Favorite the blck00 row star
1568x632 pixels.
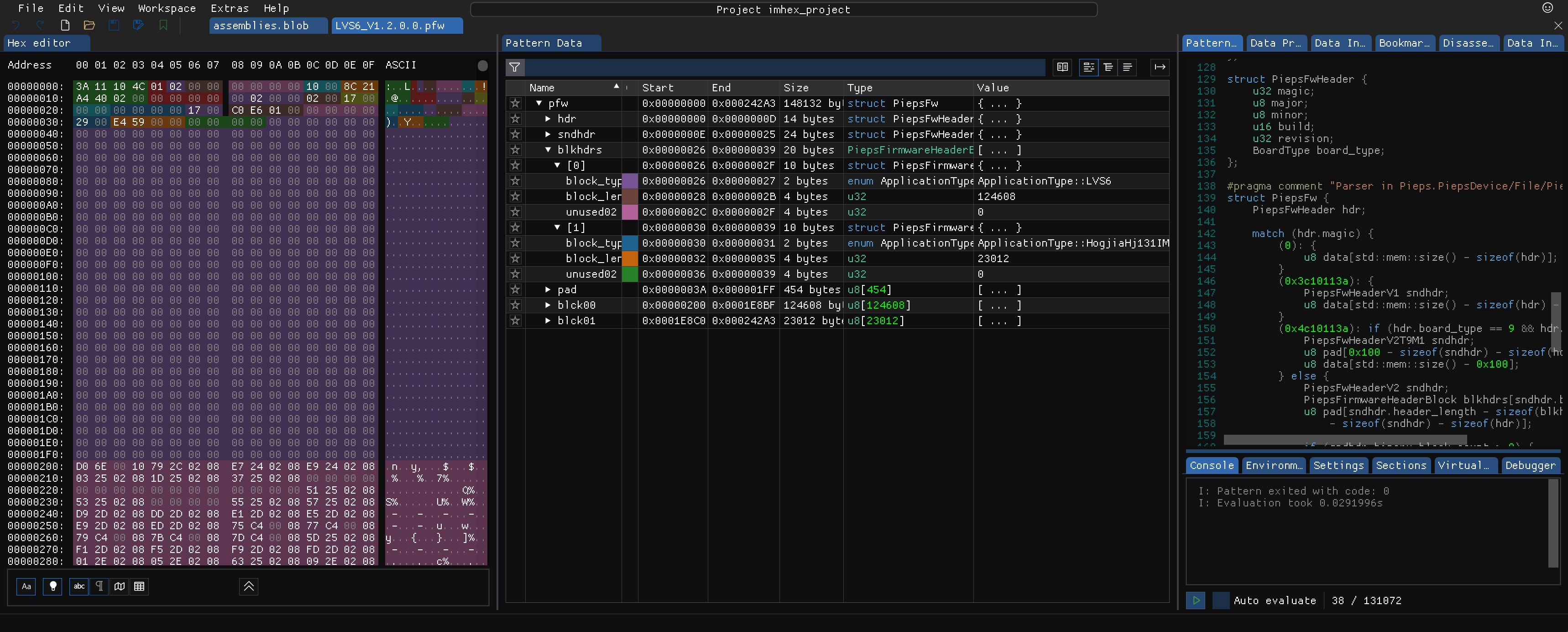[516, 305]
